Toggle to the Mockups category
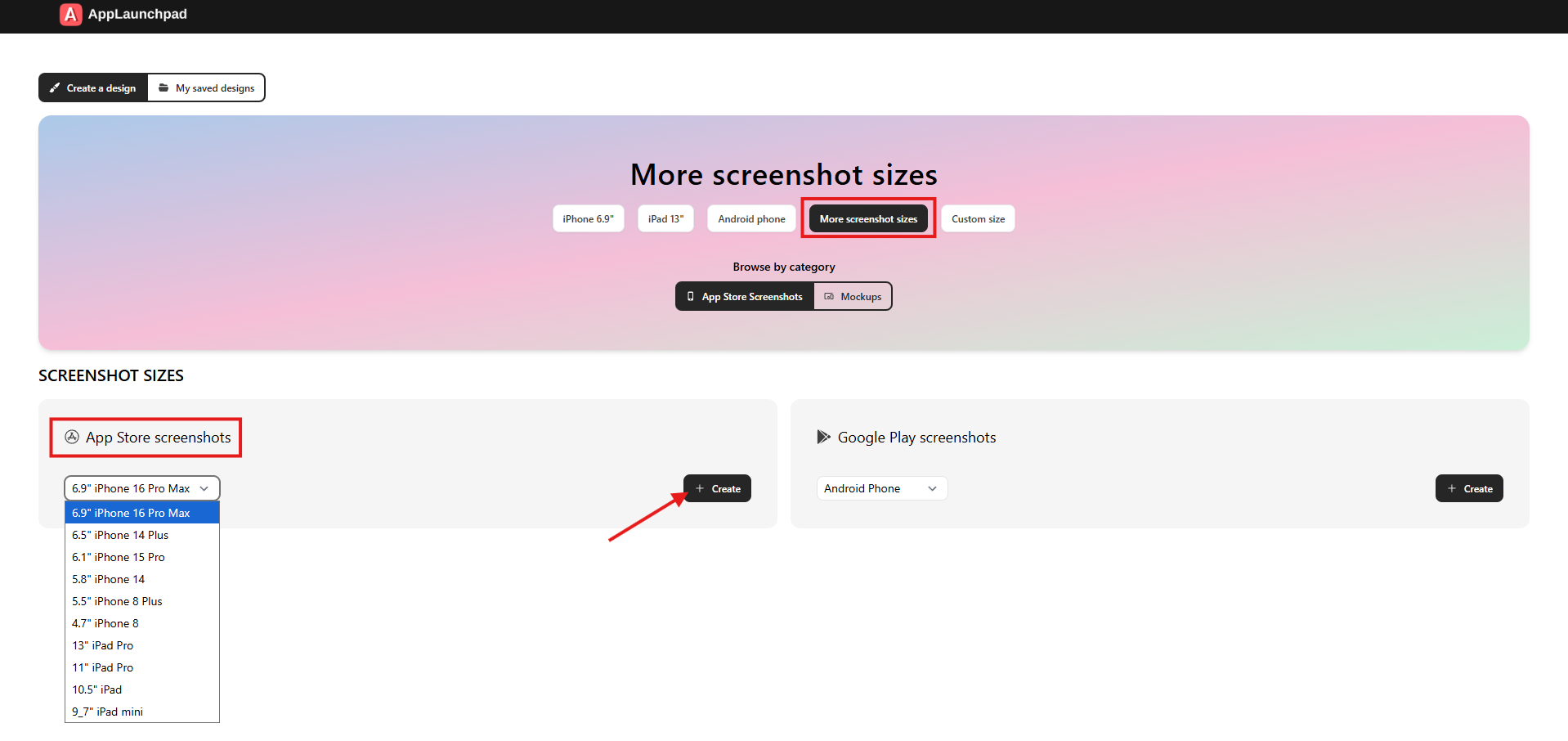 tap(853, 297)
